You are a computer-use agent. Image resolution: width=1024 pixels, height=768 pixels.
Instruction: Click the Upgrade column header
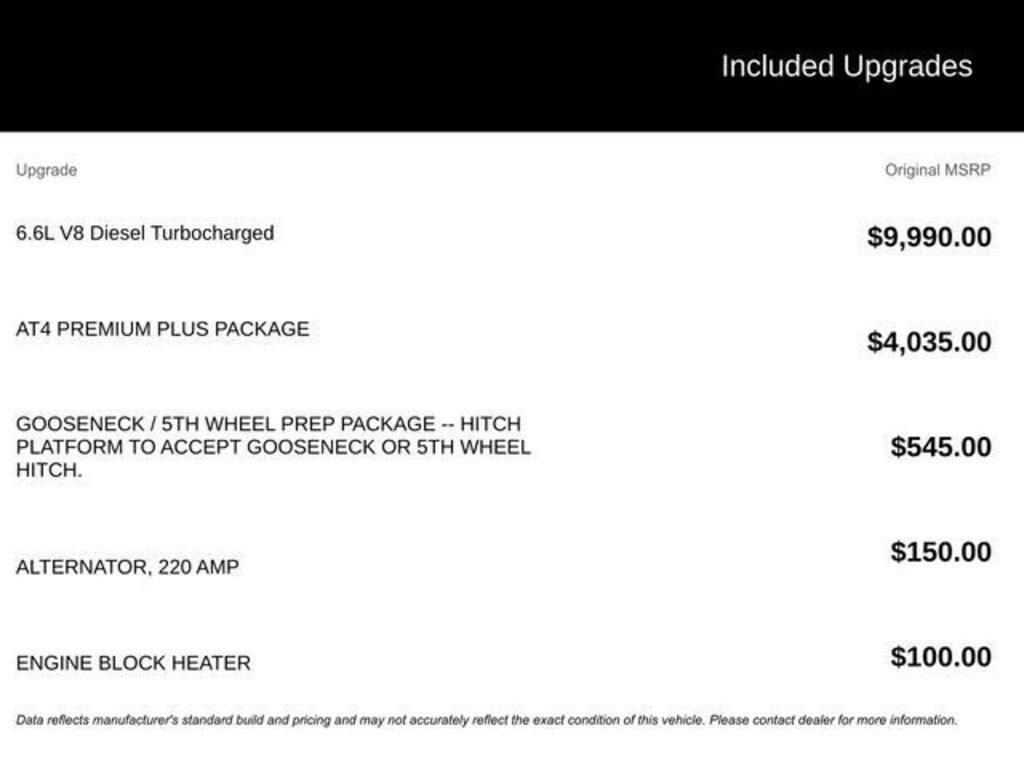pos(46,170)
